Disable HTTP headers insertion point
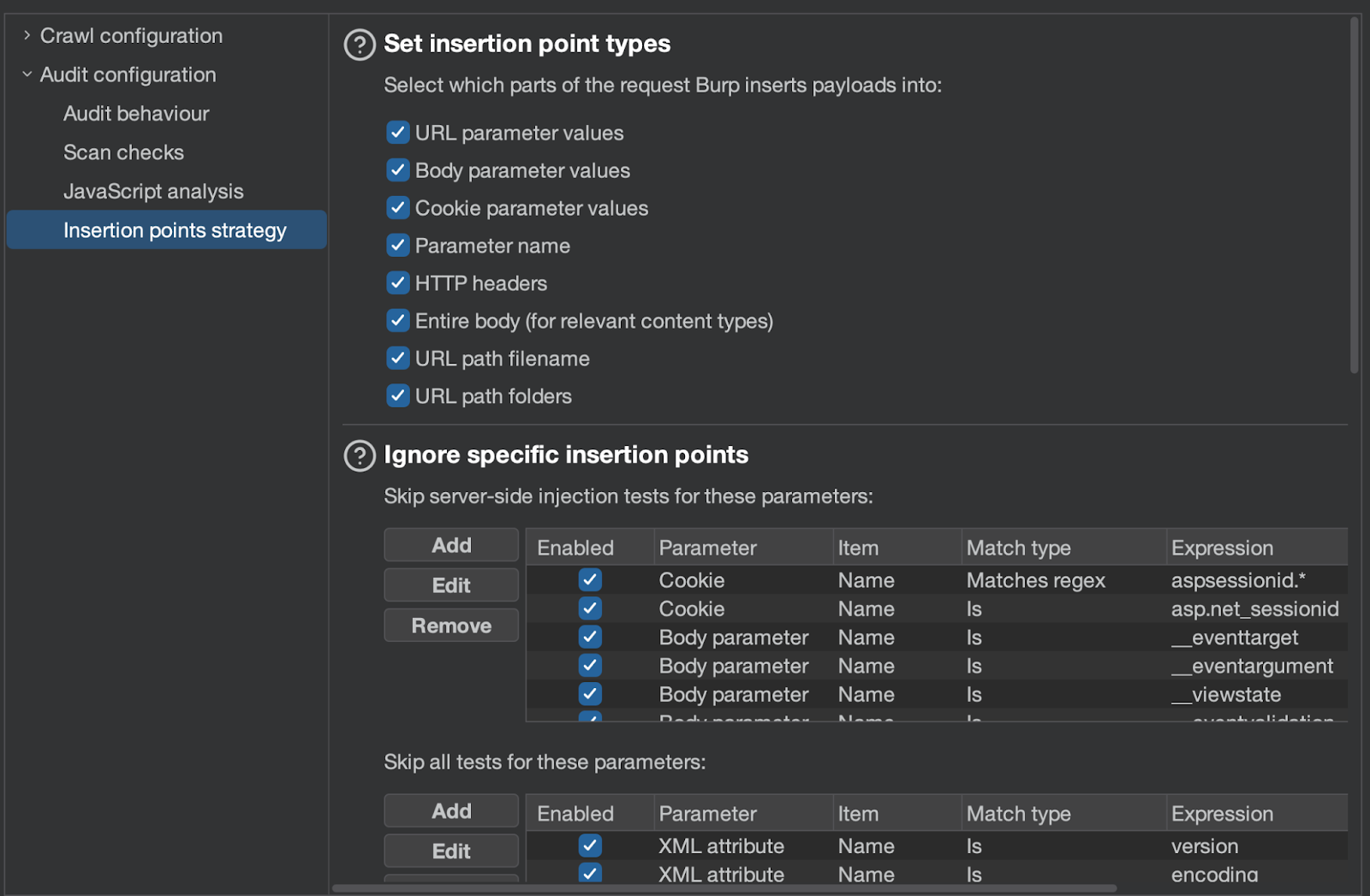Image resolution: width=1370 pixels, height=896 pixels. click(x=397, y=283)
